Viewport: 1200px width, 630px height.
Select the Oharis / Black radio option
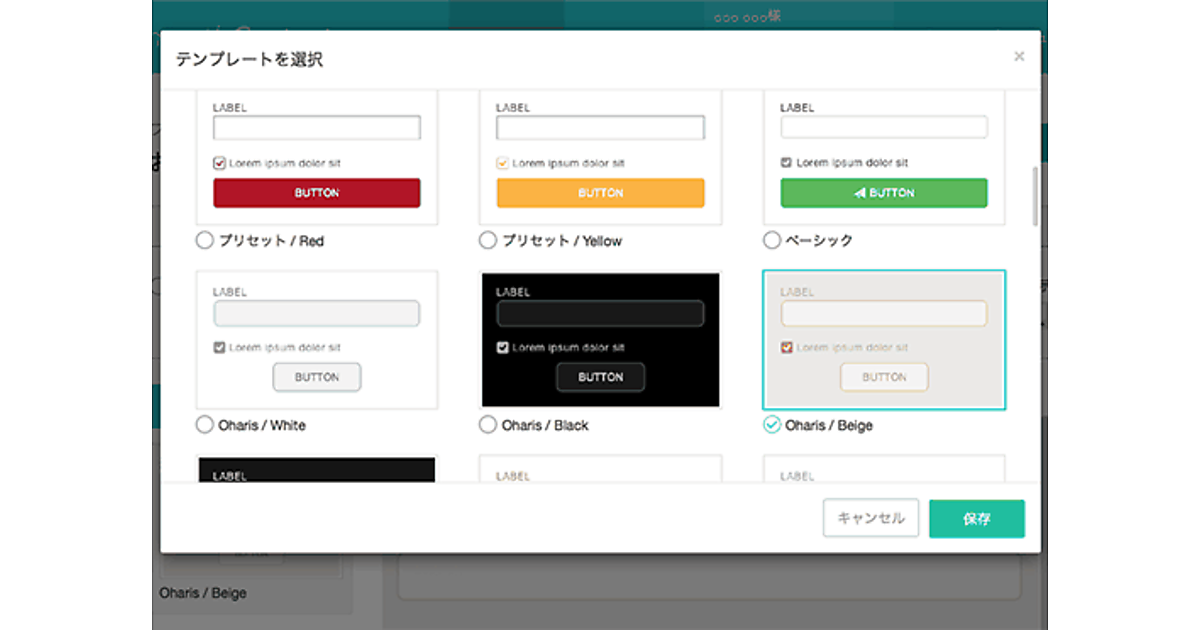488,425
